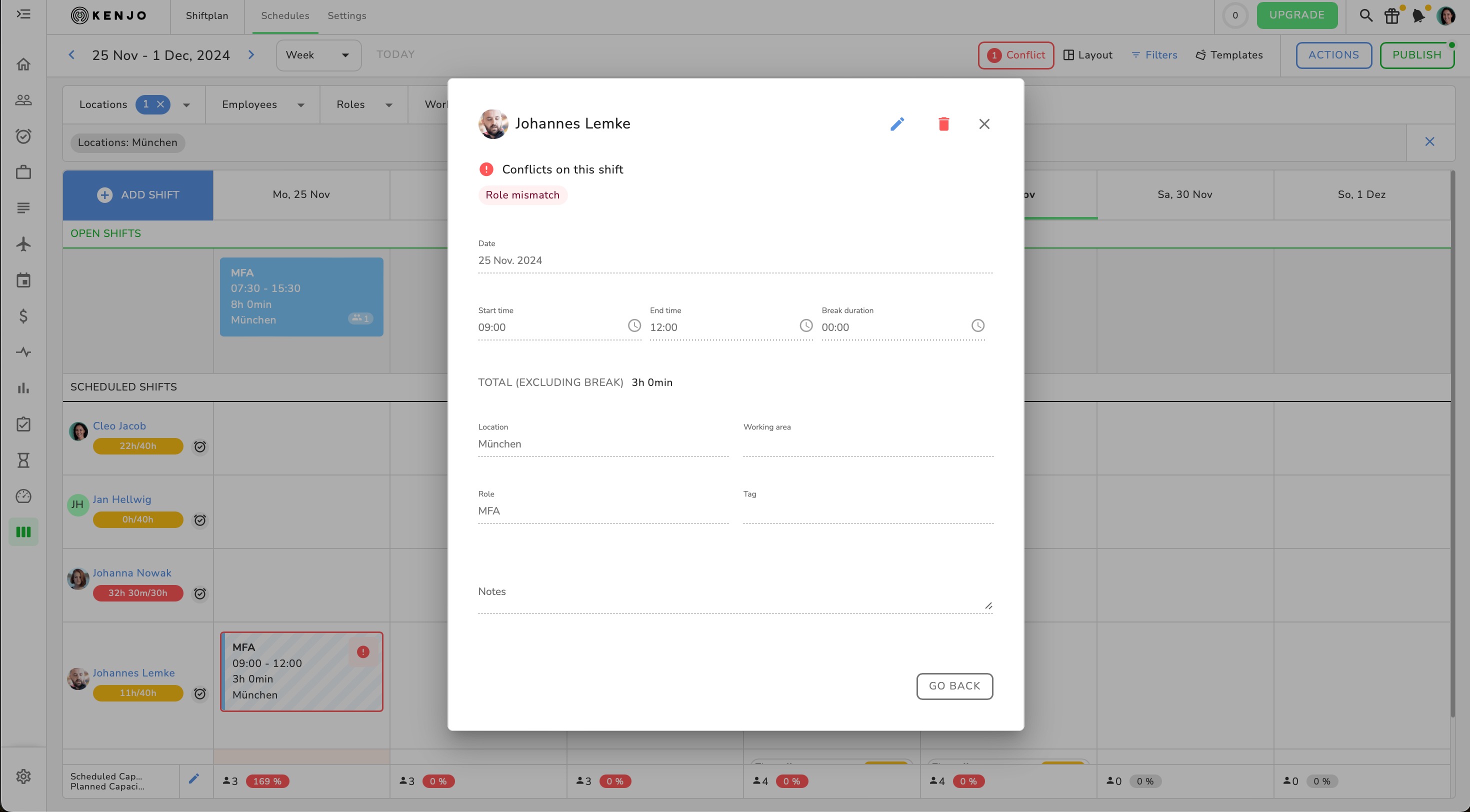Click alarm clock icon next to Cleo Jacob

[199, 447]
